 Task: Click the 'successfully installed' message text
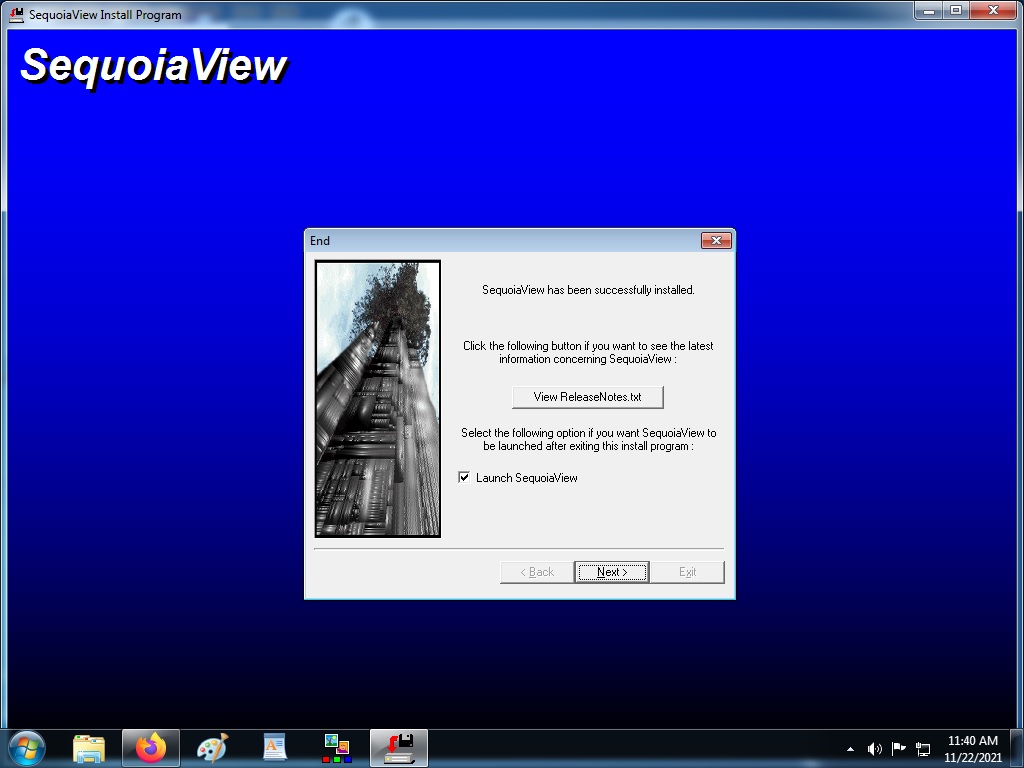coord(588,290)
